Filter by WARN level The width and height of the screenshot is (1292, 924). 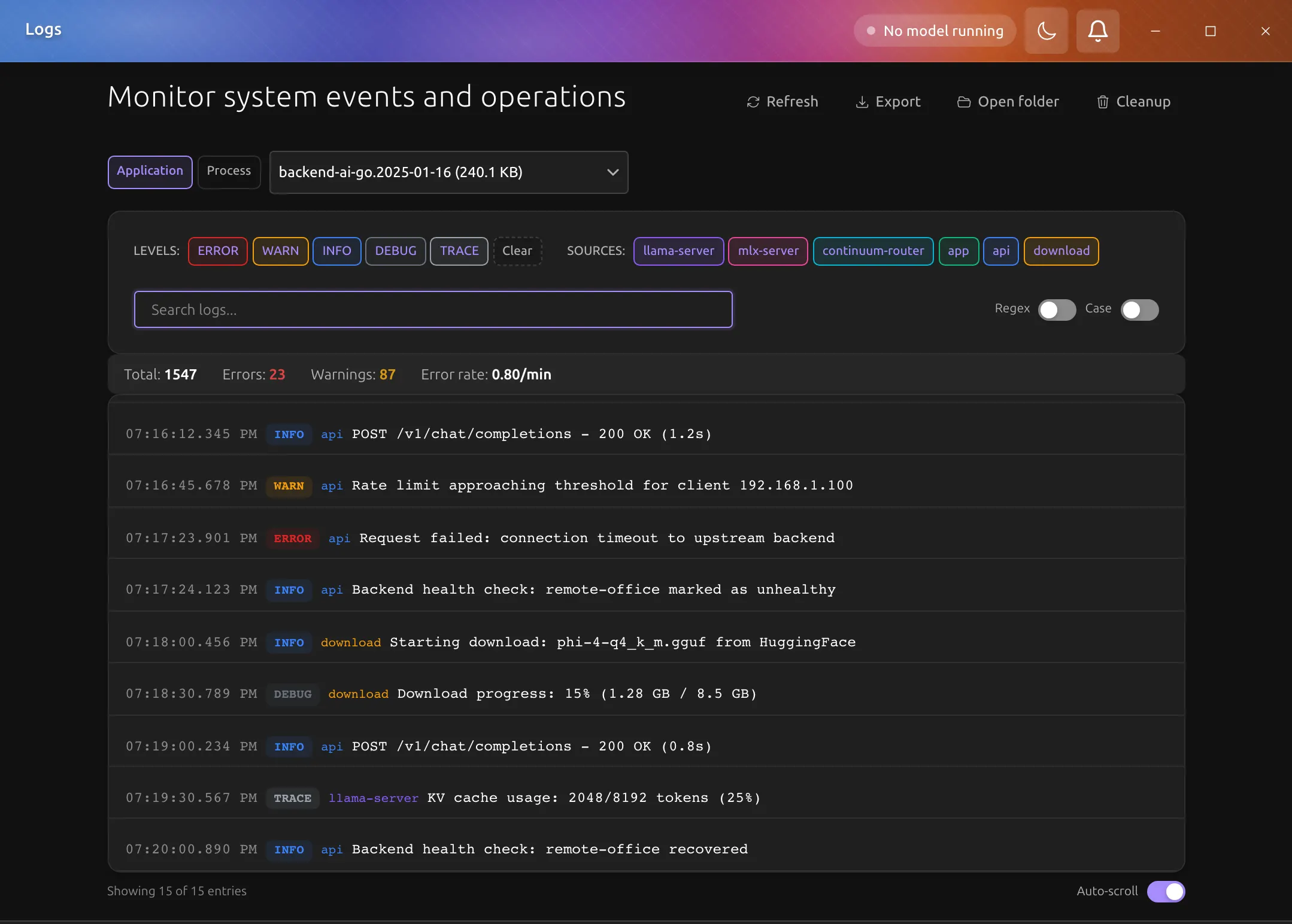[x=280, y=251]
